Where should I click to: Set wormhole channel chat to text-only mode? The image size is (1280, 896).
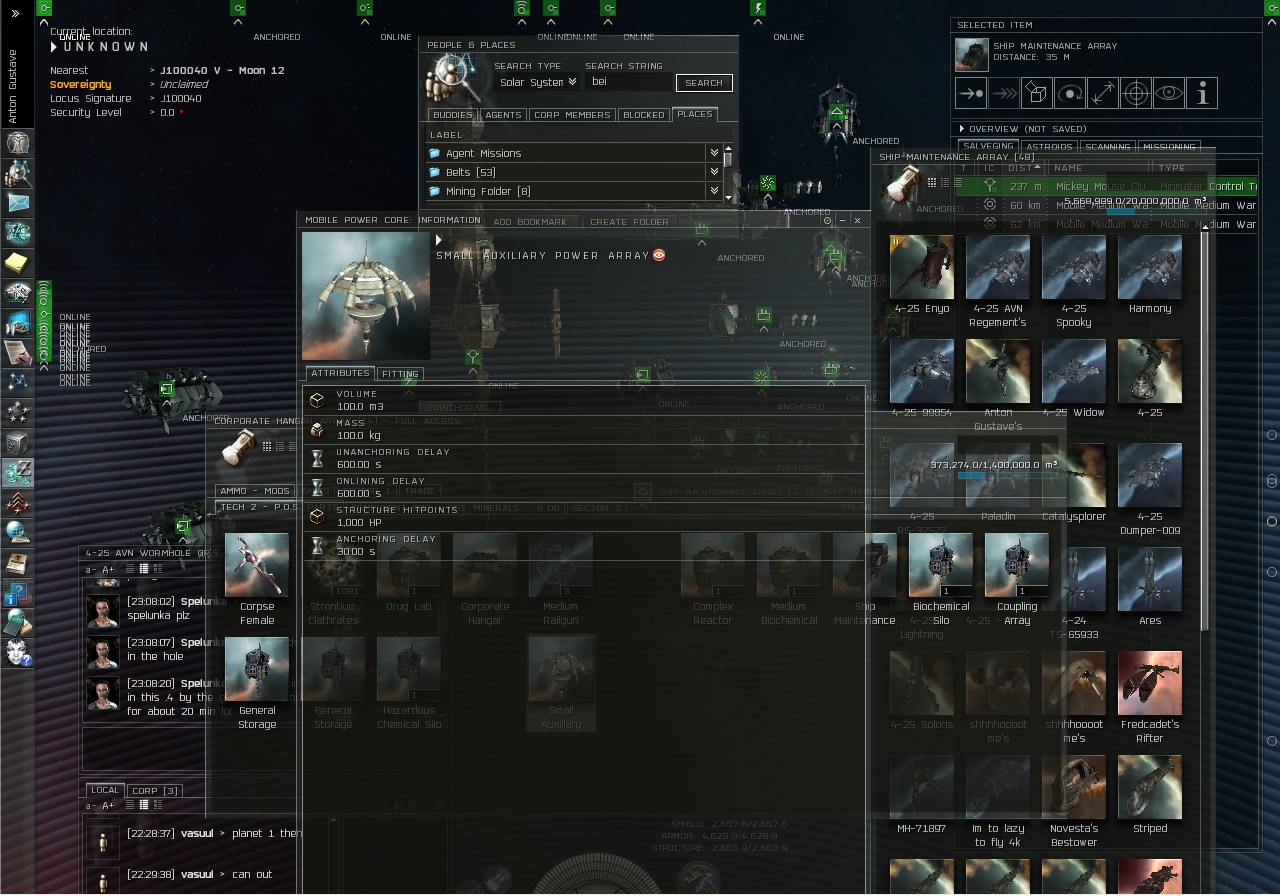[130, 569]
